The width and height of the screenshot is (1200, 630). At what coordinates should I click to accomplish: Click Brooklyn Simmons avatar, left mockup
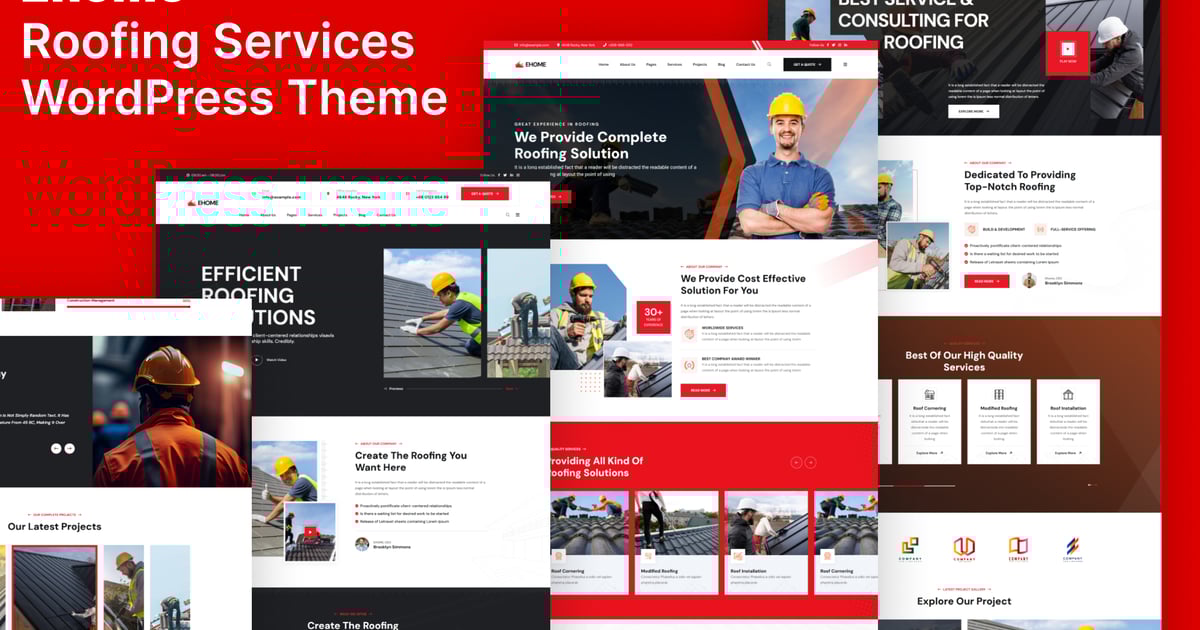[362, 544]
